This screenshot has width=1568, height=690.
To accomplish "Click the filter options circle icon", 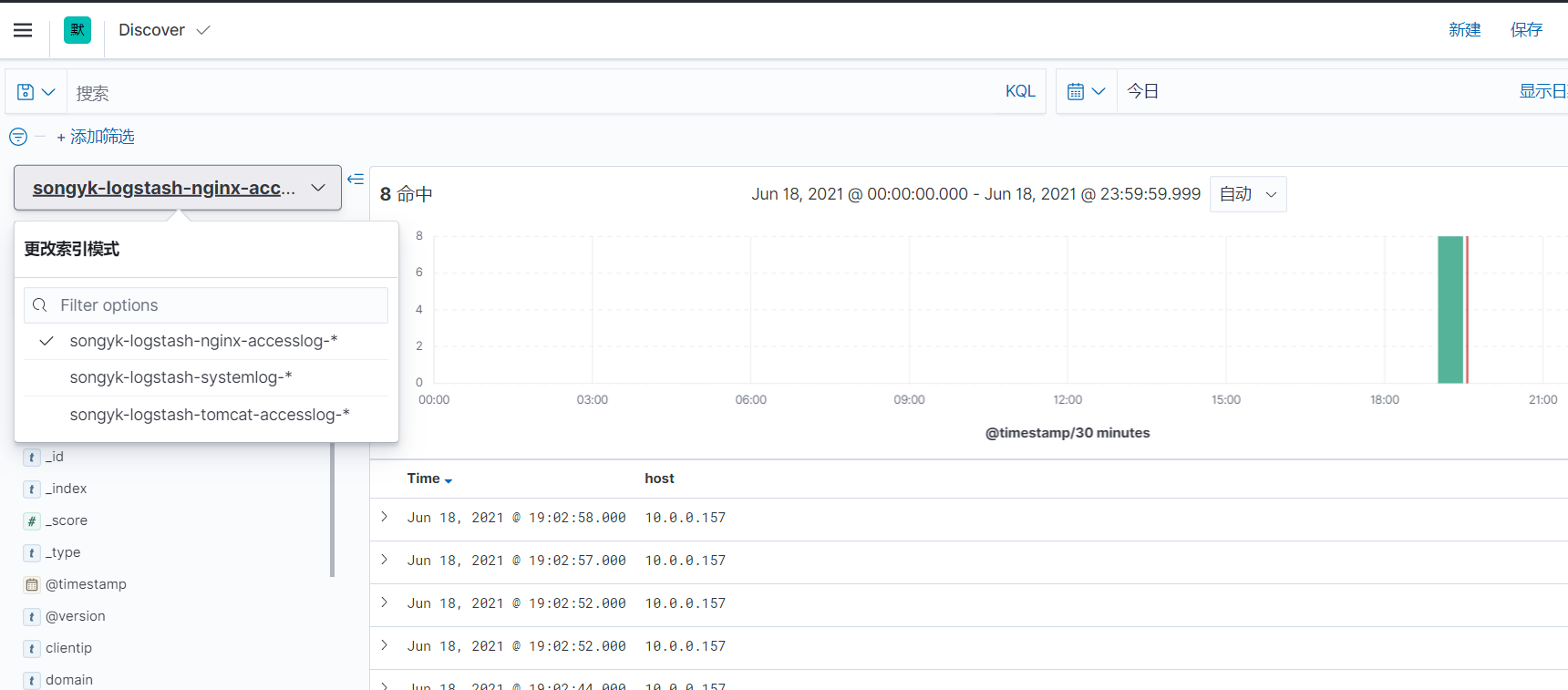I will click(18, 137).
